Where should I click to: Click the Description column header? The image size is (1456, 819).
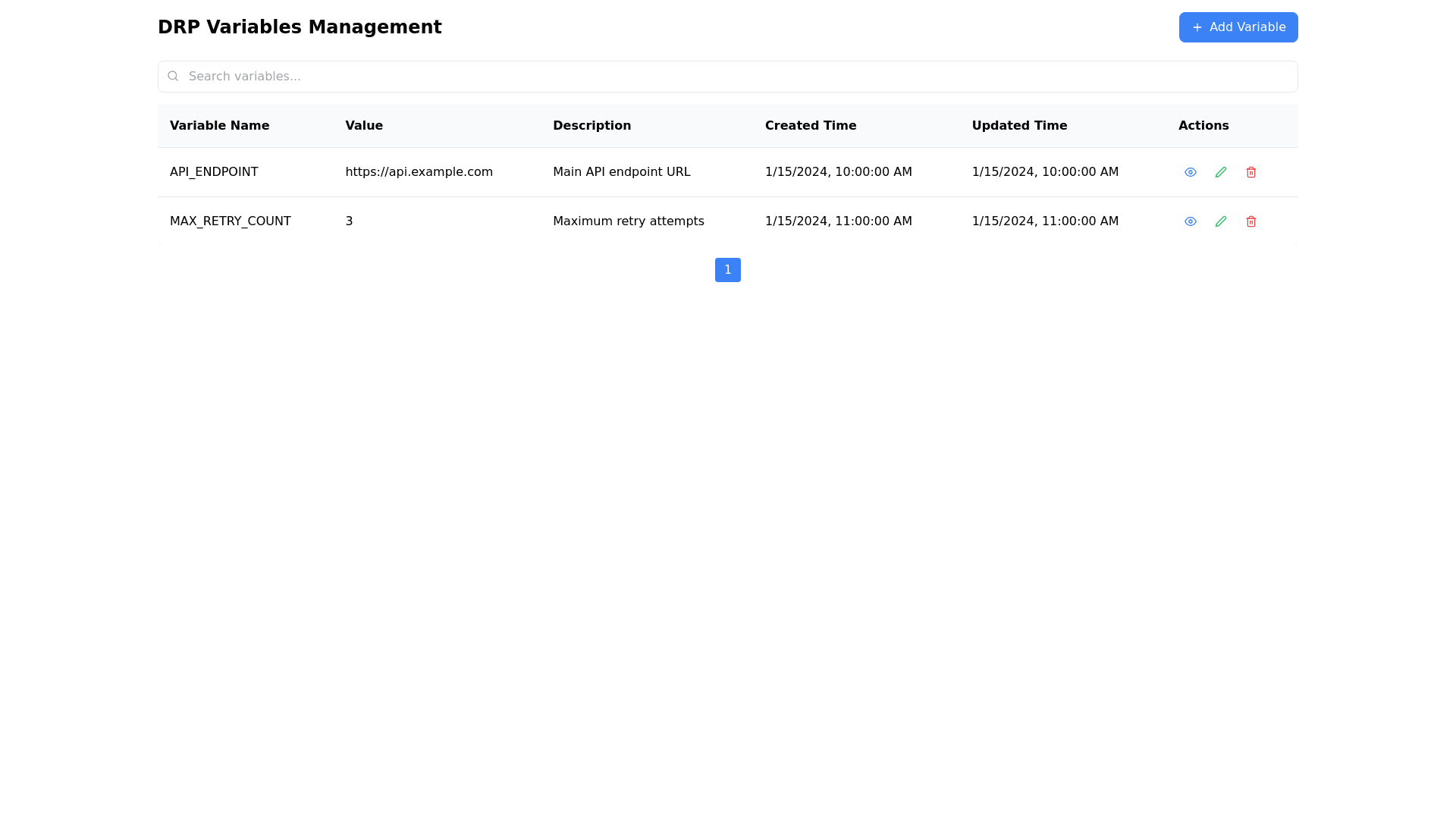click(591, 126)
